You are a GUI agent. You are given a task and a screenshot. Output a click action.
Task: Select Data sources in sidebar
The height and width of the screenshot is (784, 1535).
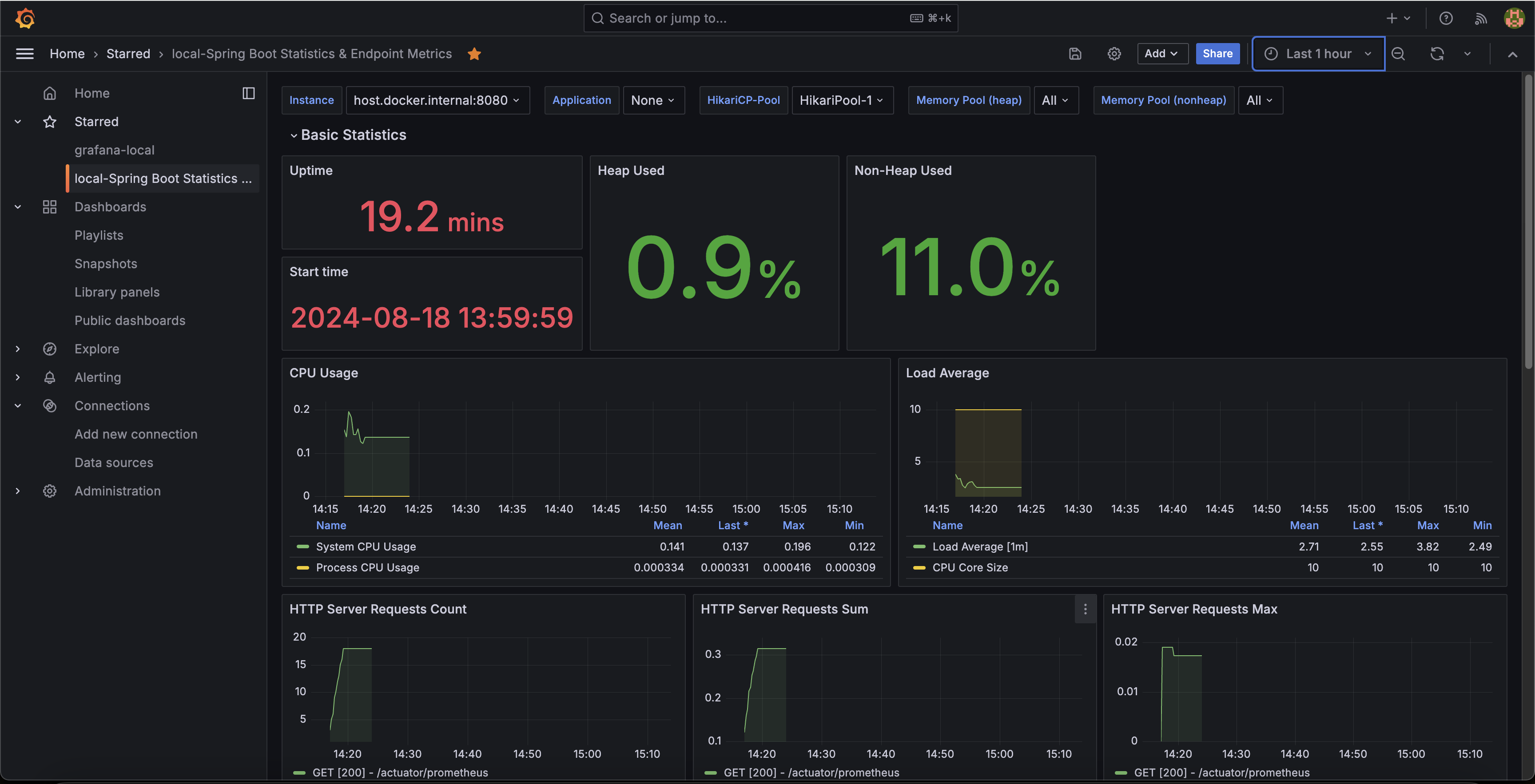click(x=114, y=462)
